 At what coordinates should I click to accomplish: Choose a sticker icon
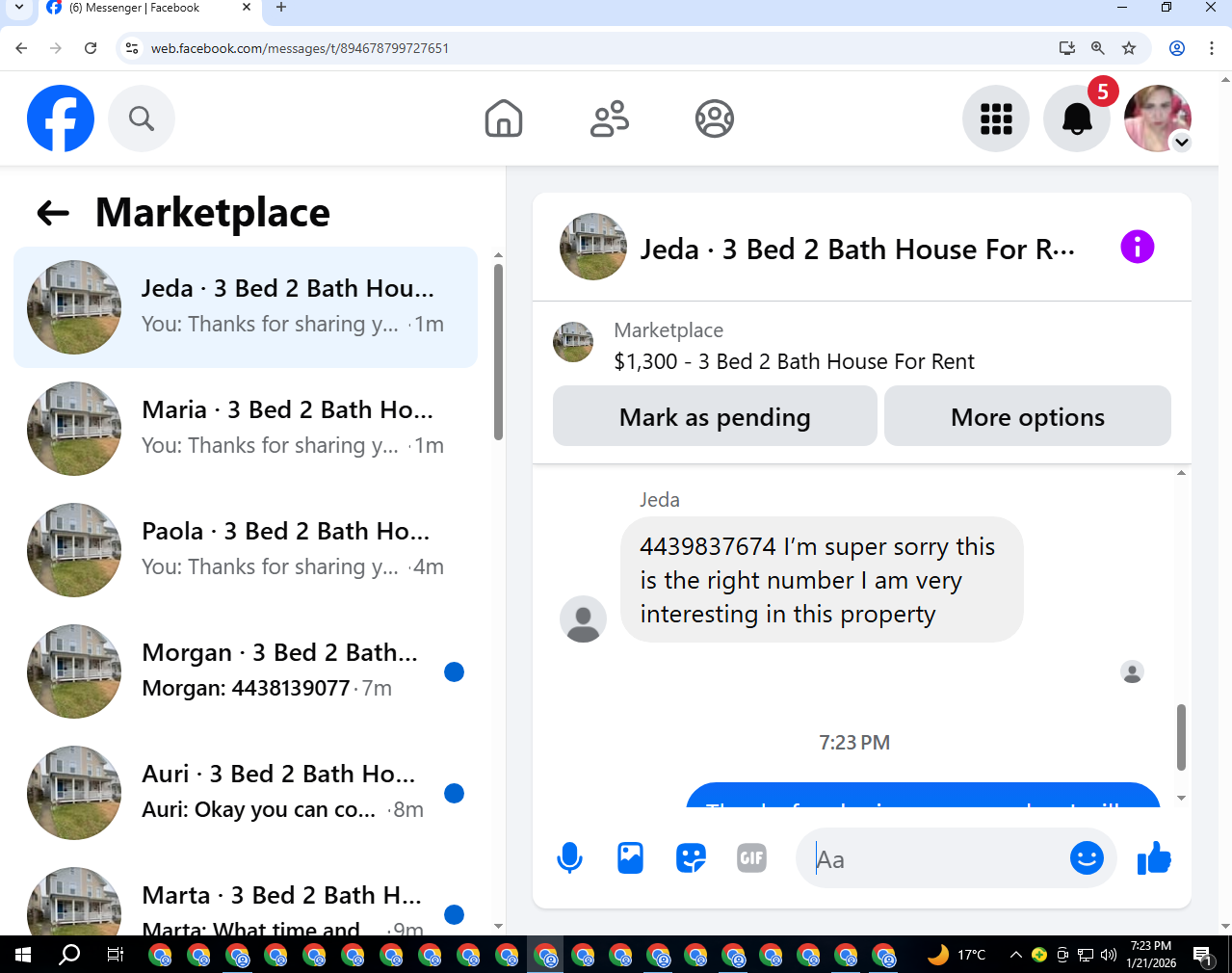coord(691,857)
